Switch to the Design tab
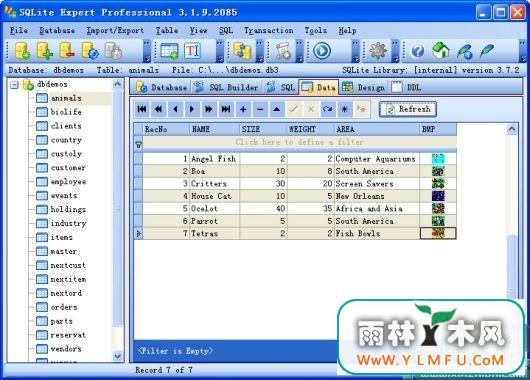This screenshot has height=380, width=530. point(363,88)
